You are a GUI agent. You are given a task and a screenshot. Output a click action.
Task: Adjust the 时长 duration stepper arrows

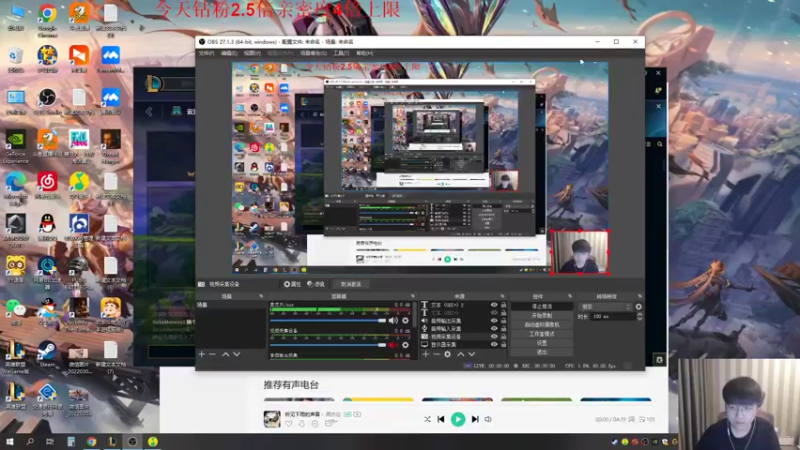639,316
